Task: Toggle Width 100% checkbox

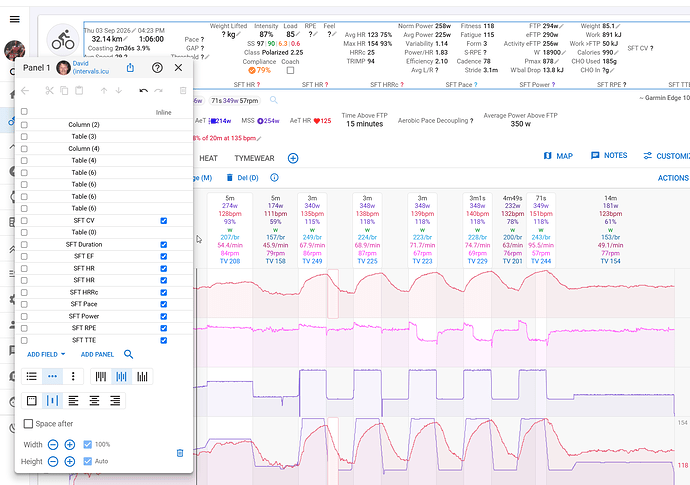Action: 88,445
